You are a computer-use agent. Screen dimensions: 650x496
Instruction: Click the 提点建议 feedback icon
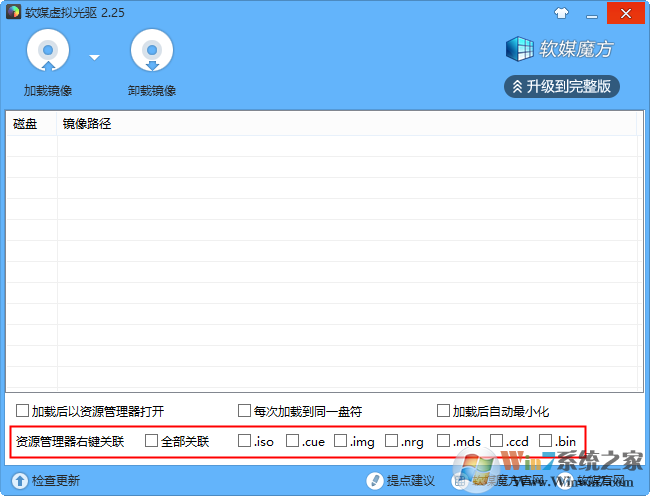point(375,481)
